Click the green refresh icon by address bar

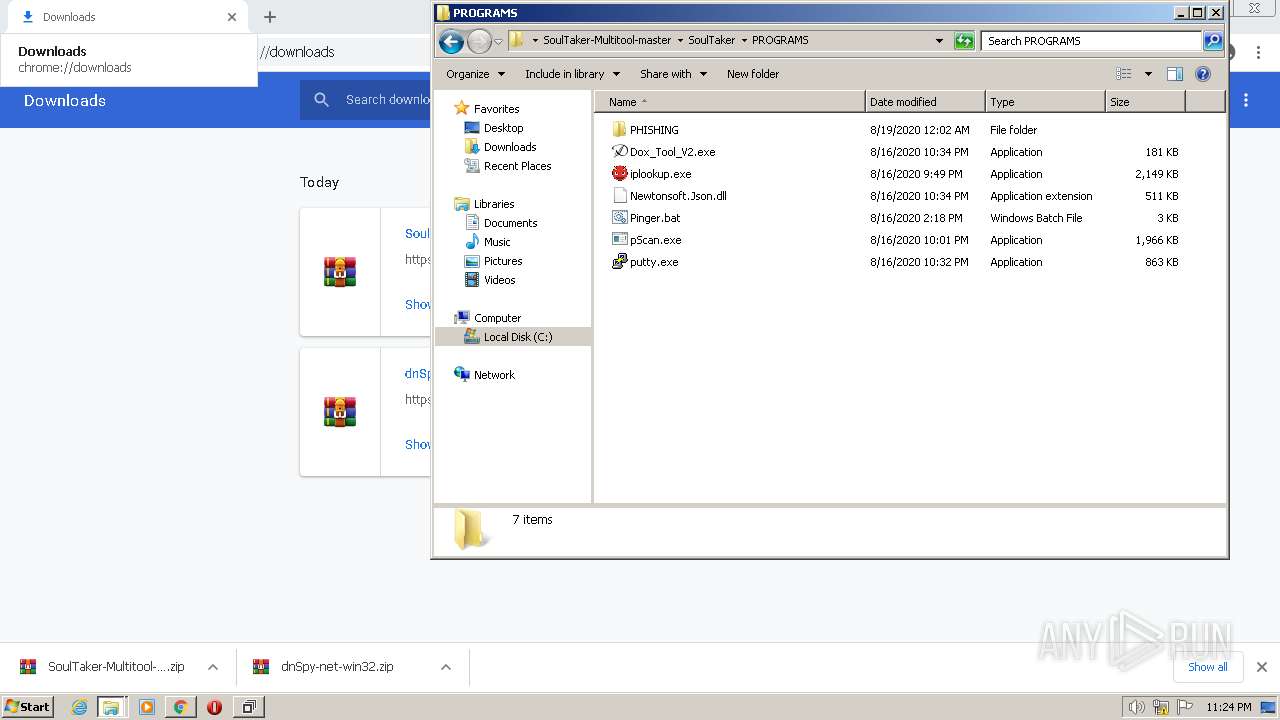[964, 41]
